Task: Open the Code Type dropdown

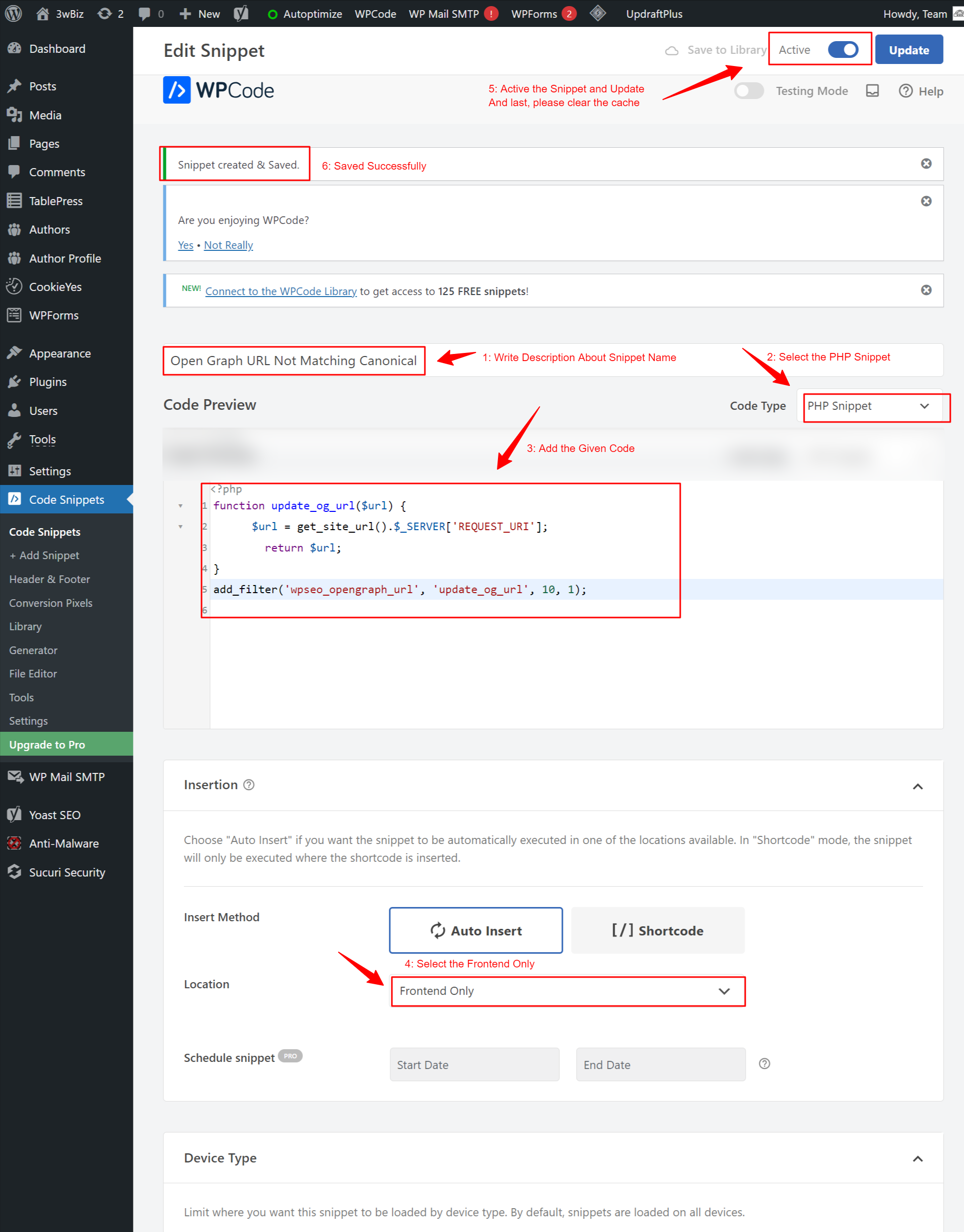Action: click(868, 406)
